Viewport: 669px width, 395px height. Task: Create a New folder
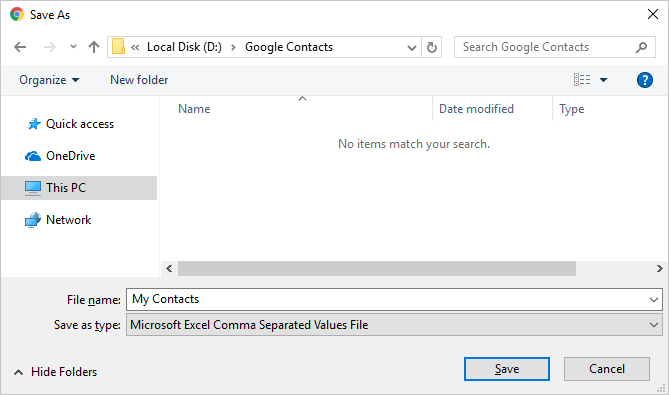(139, 80)
